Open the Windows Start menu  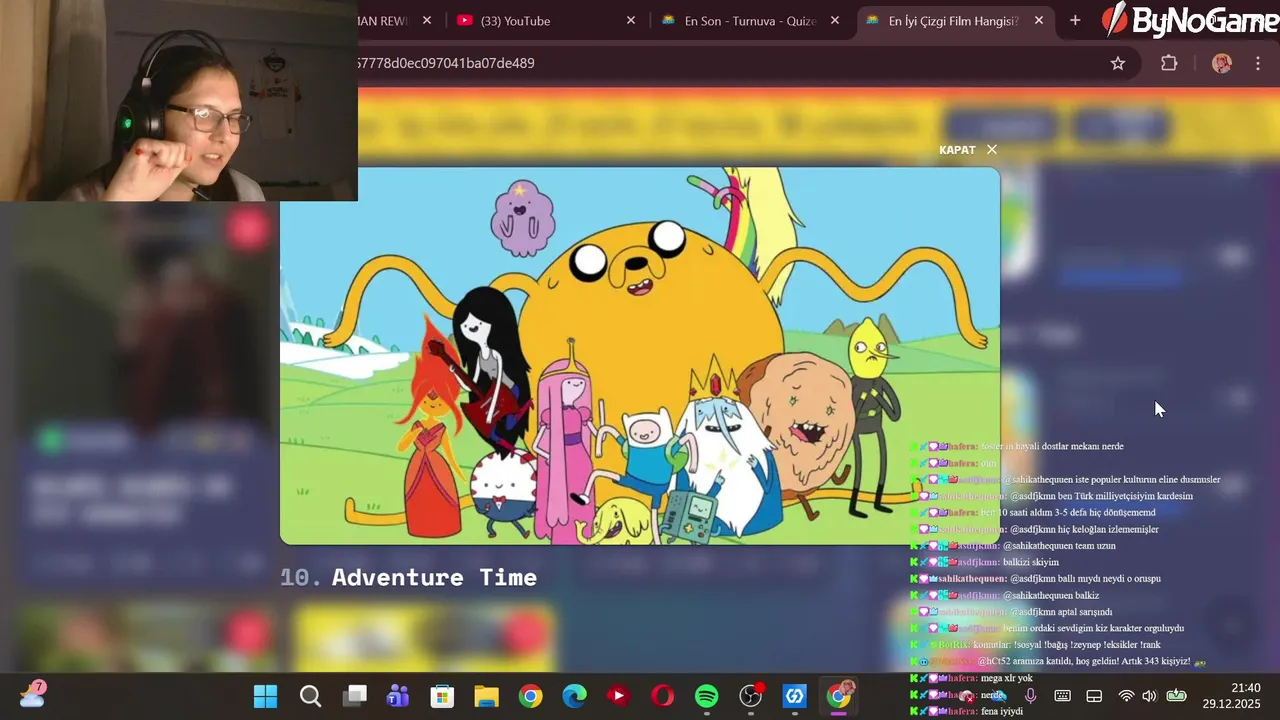[x=265, y=696]
